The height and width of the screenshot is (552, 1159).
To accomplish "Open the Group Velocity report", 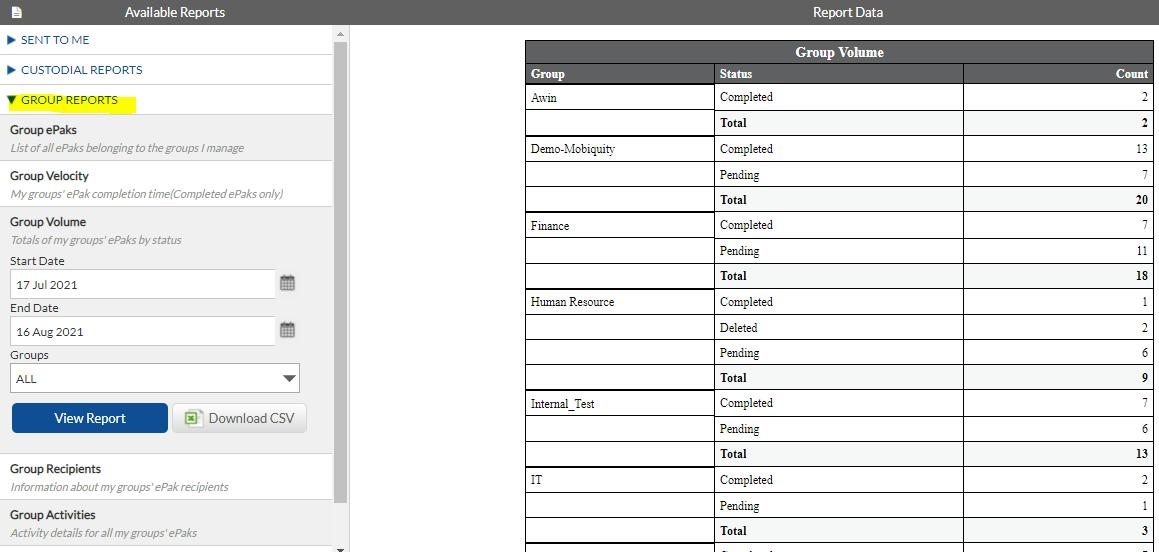I will (167, 184).
